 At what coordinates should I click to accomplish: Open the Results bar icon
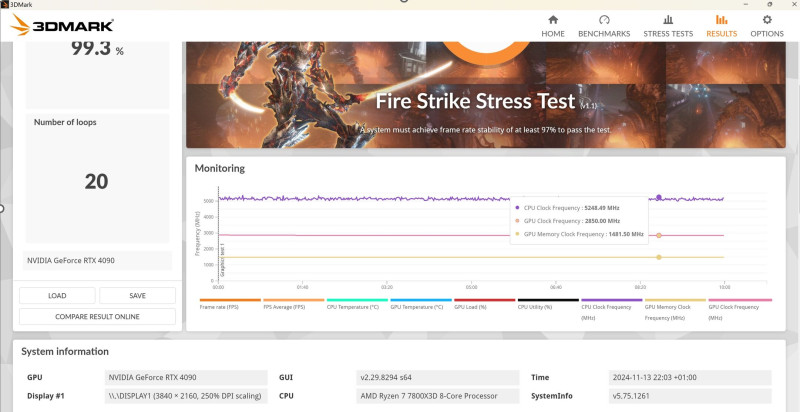[721, 20]
